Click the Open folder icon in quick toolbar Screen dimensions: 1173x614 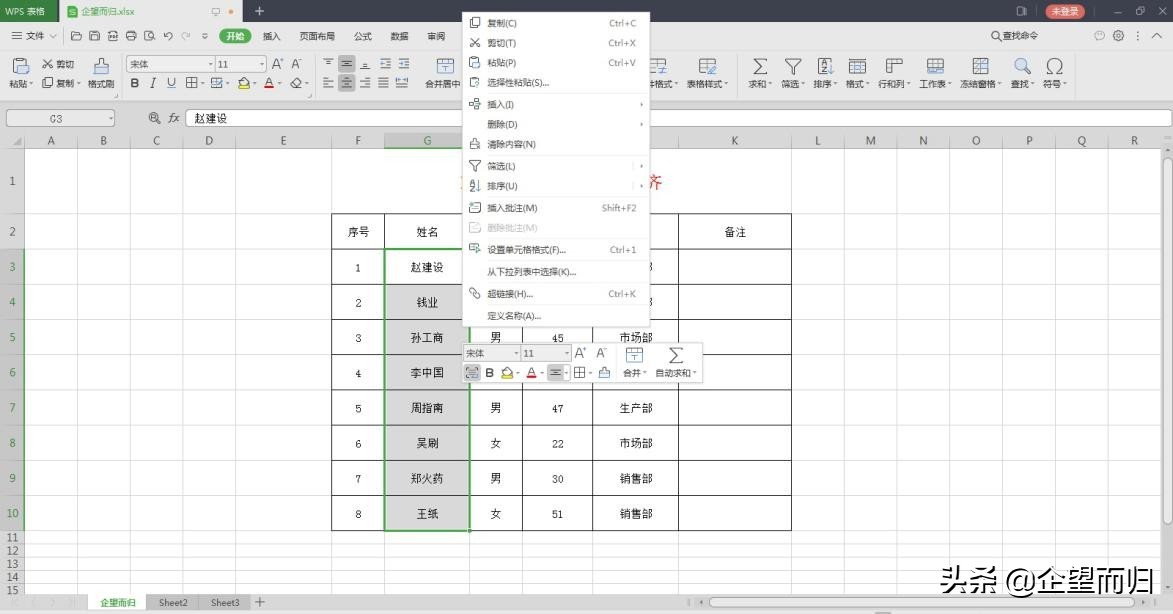point(76,36)
